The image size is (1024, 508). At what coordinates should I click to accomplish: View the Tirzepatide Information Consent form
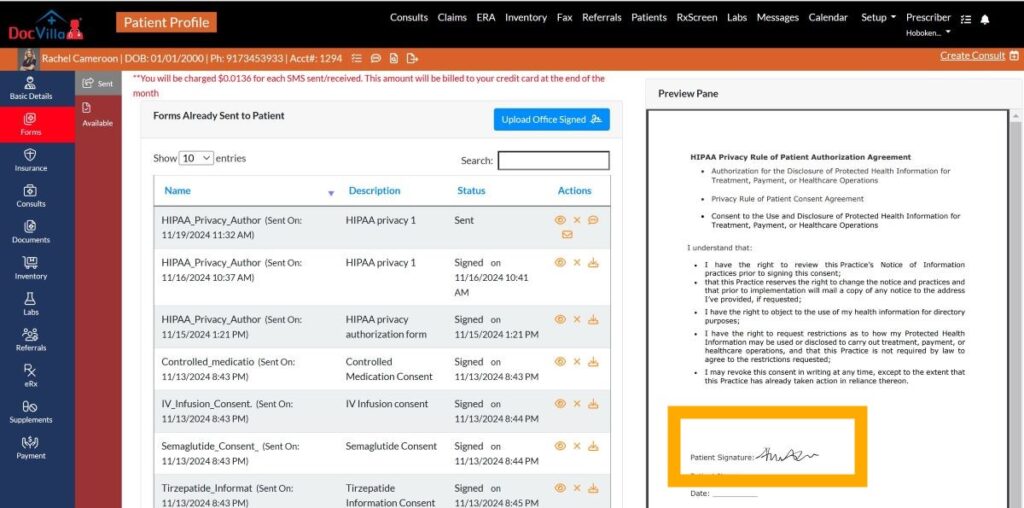(560, 488)
